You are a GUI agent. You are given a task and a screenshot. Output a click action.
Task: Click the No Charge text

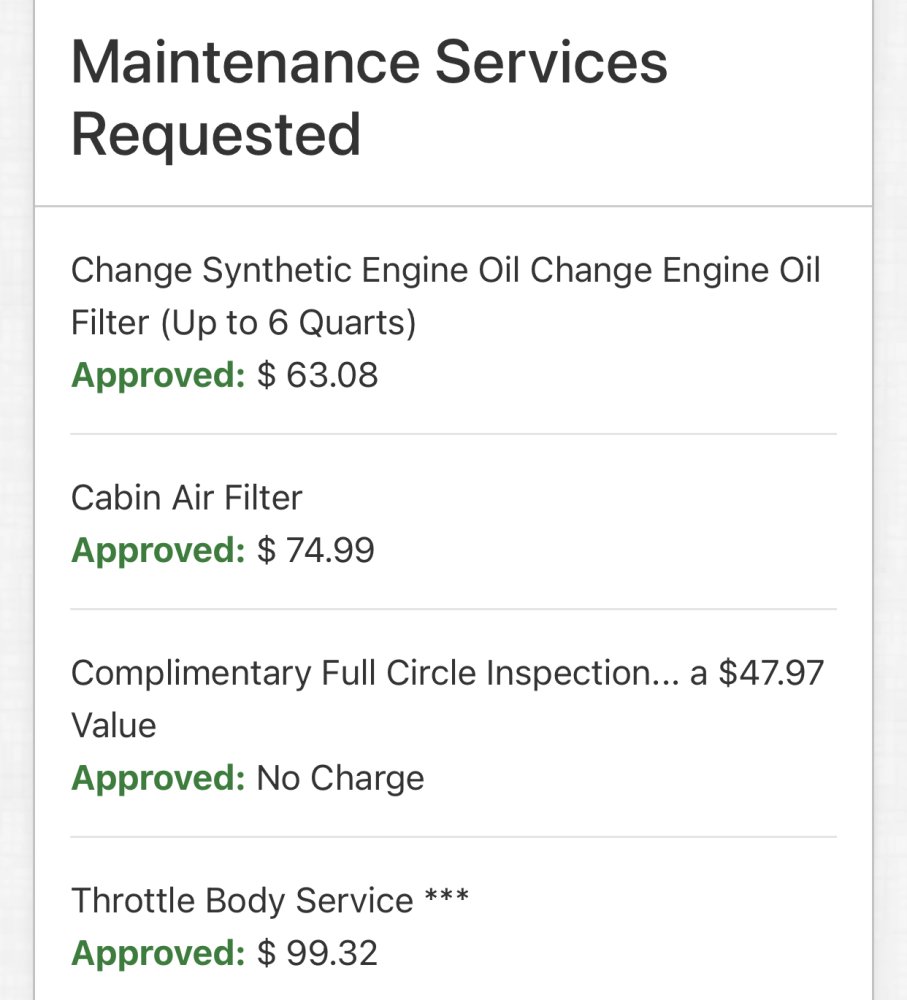click(341, 778)
